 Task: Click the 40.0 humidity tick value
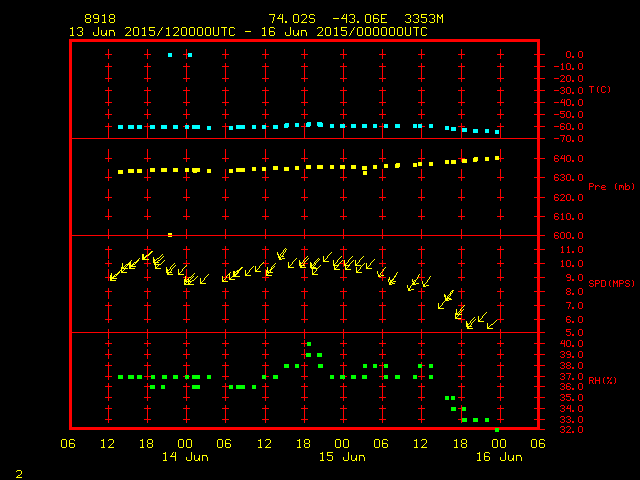point(571,344)
